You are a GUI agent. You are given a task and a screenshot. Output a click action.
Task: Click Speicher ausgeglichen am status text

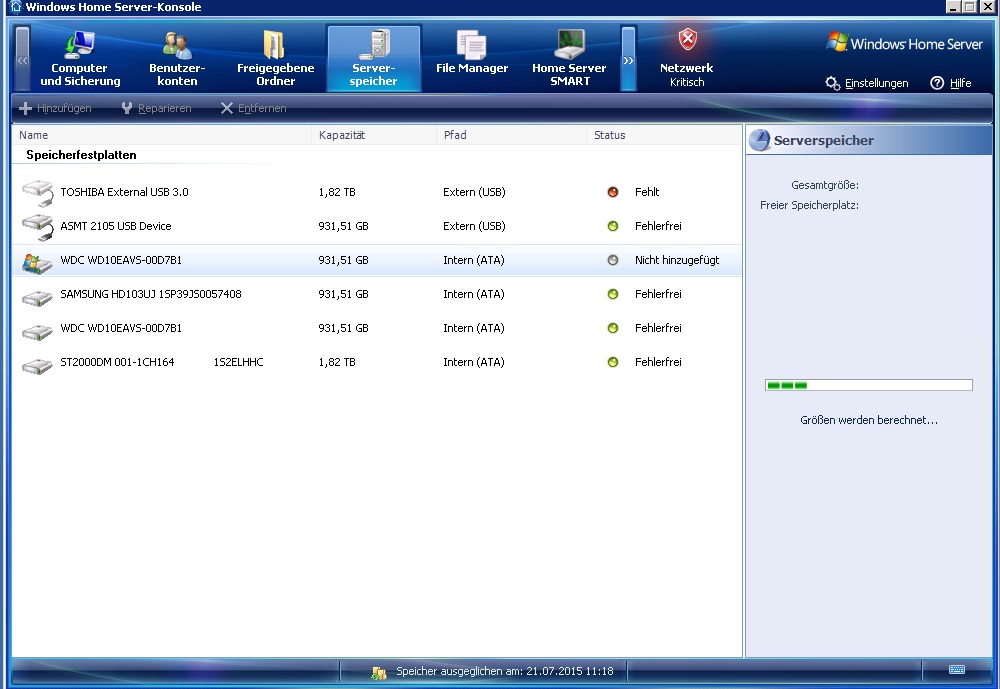point(504,671)
